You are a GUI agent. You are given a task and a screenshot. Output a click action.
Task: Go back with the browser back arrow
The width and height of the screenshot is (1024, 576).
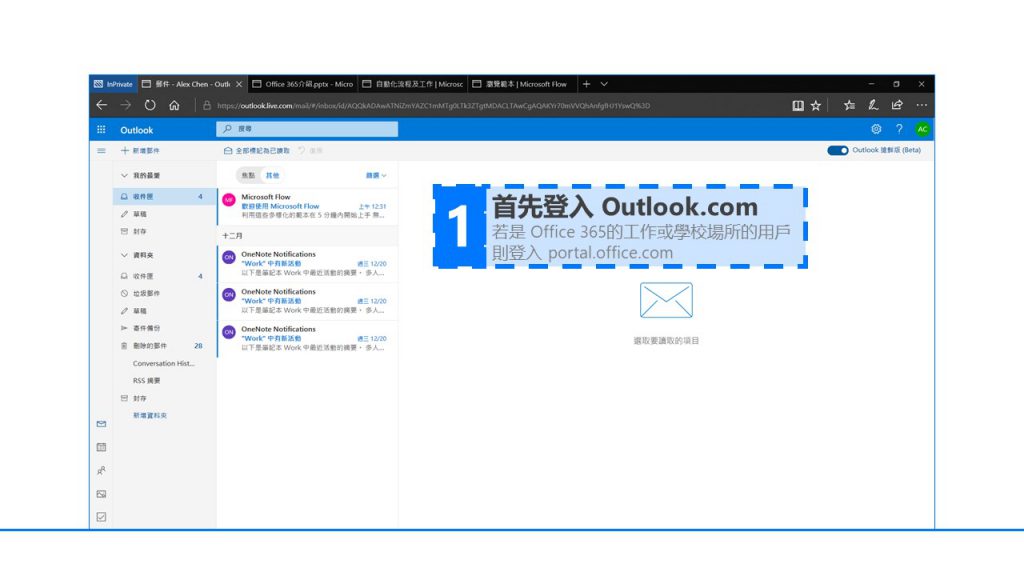[x=101, y=105]
